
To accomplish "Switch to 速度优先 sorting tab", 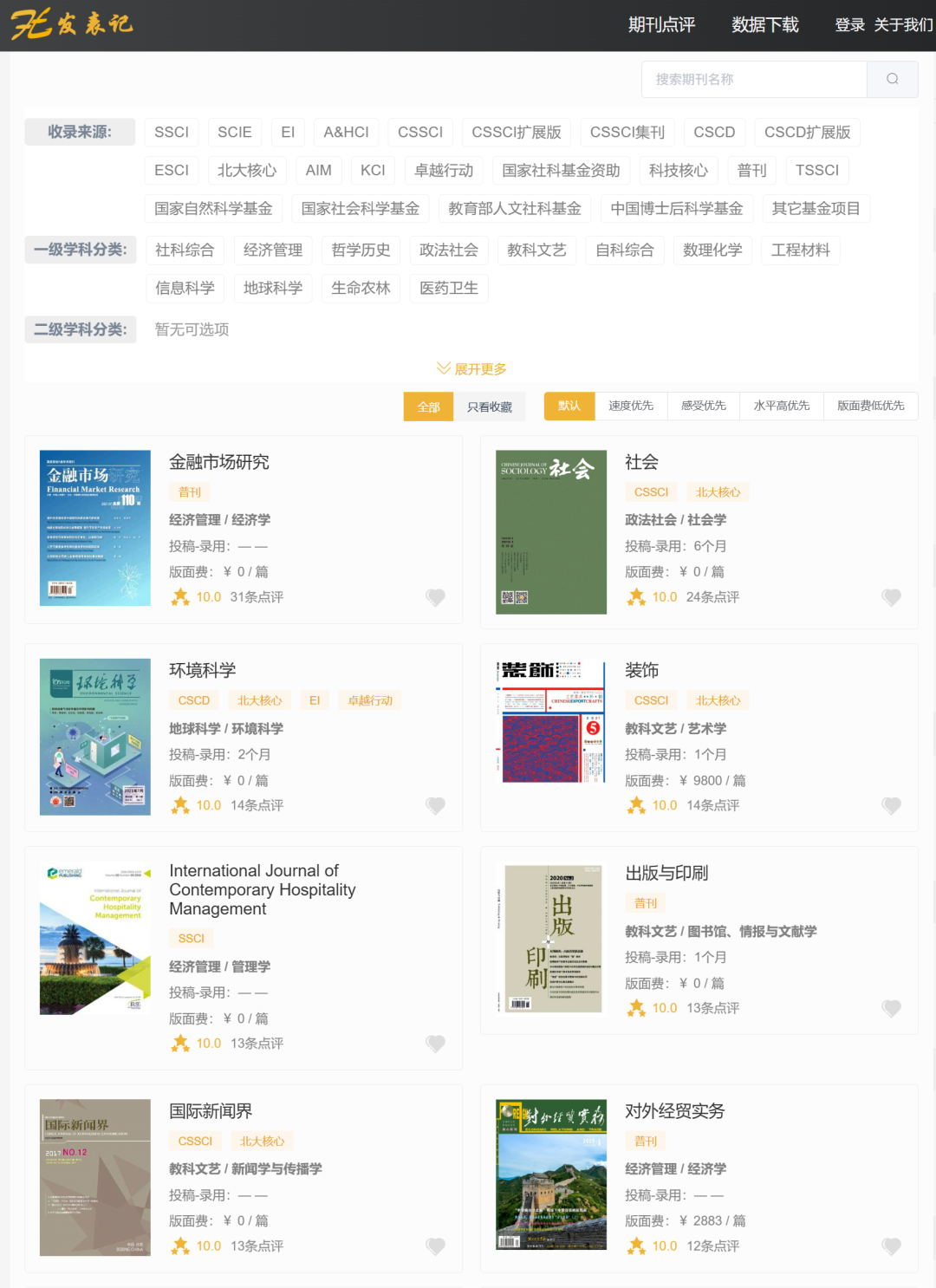I will coord(630,406).
